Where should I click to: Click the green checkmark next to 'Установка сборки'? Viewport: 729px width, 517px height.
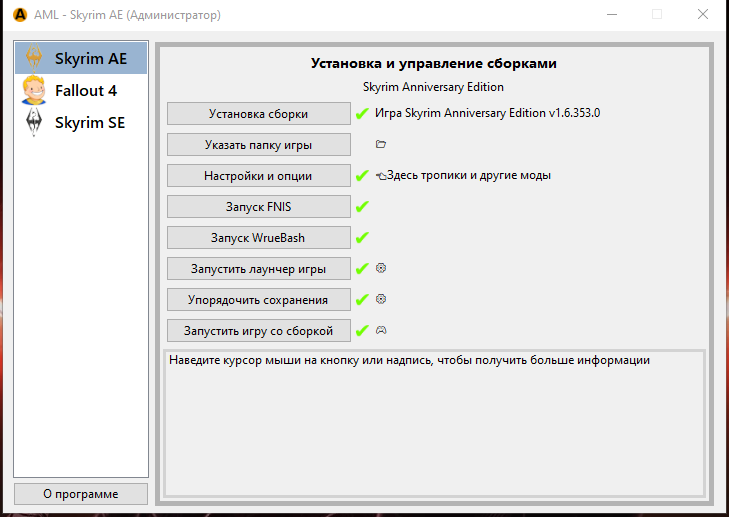point(362,114)
